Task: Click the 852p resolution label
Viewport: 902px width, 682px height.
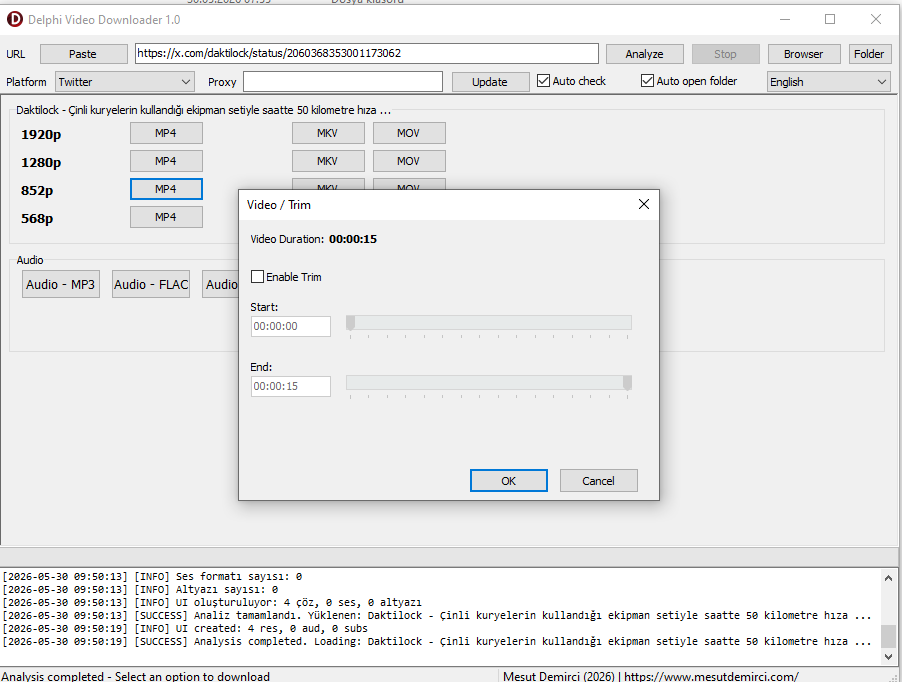Action: [x=37, y=191]
